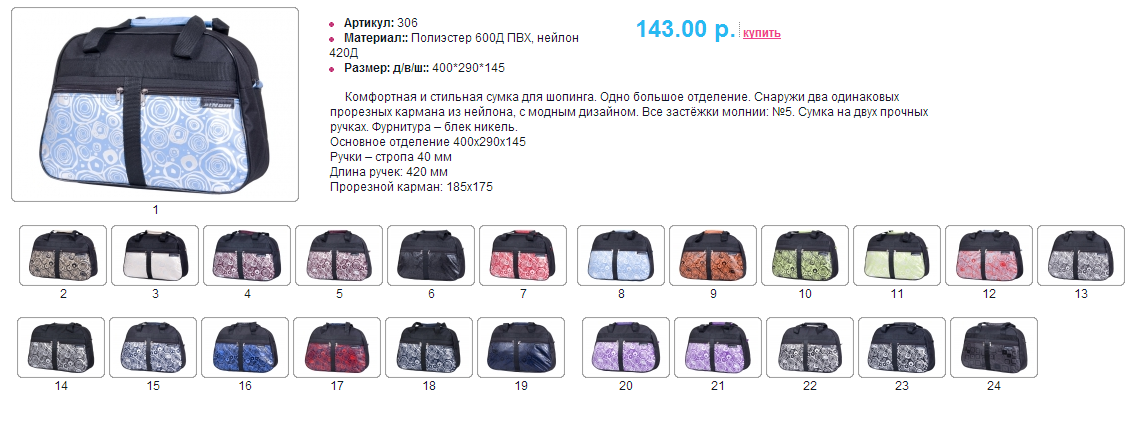This screenshot has height=424, width=1141.
Task: Select the light blue bag thumbnail 8
Action: coord(621,255)
